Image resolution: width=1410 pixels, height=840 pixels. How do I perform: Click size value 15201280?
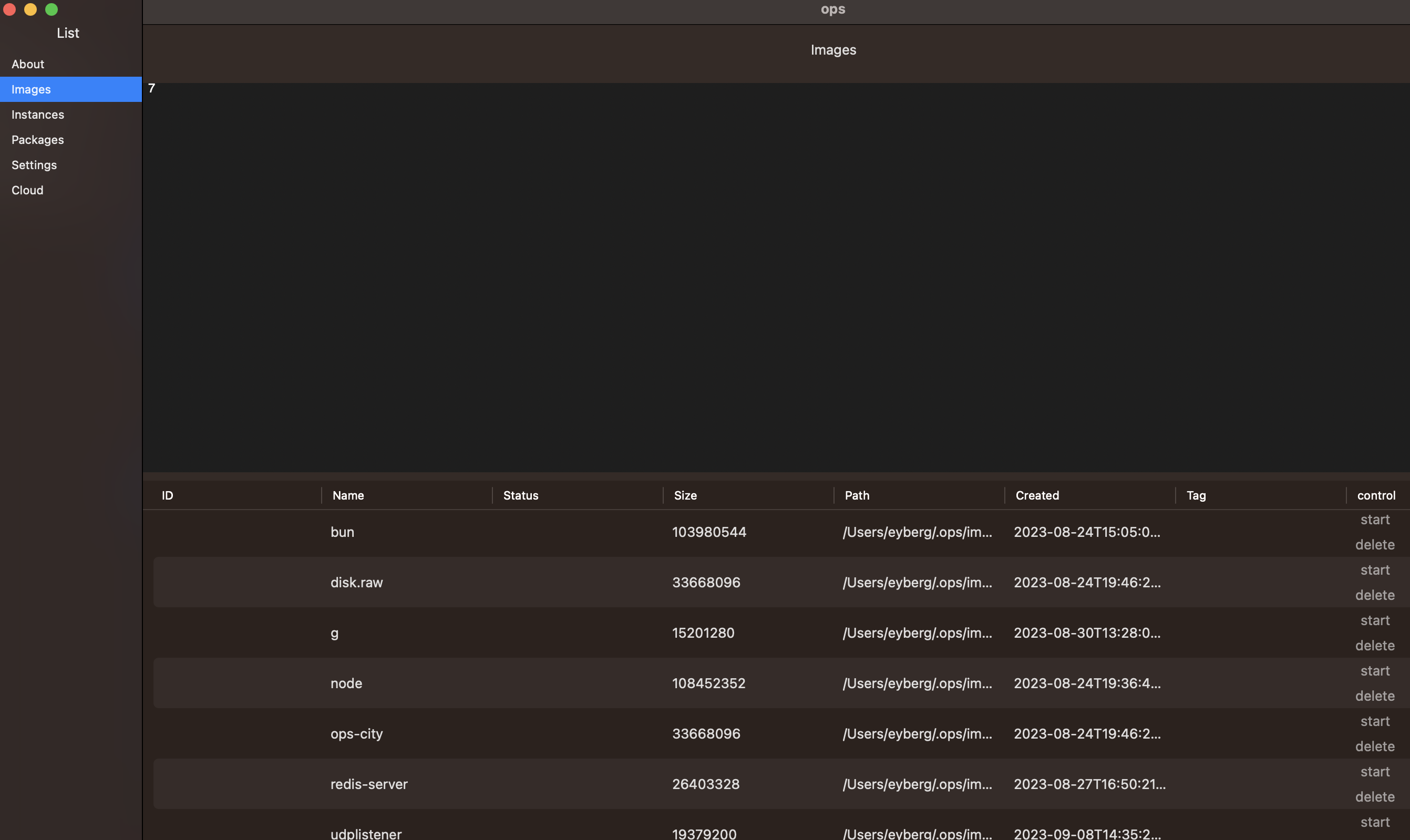(x=703, y=633)
